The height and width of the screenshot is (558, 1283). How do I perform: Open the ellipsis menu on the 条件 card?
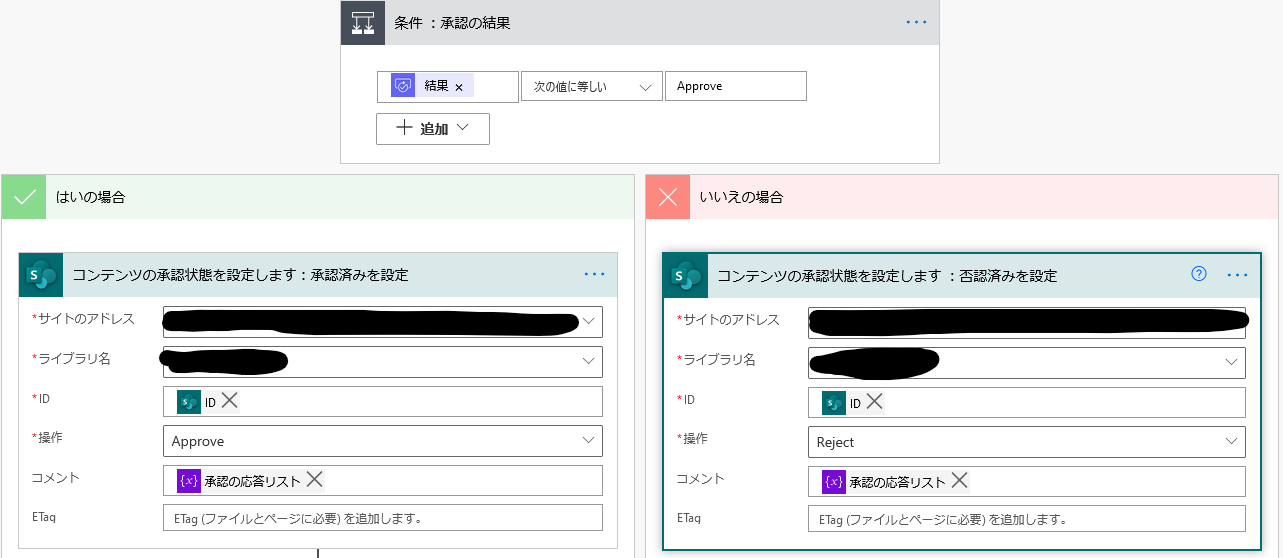coord(916,22)
